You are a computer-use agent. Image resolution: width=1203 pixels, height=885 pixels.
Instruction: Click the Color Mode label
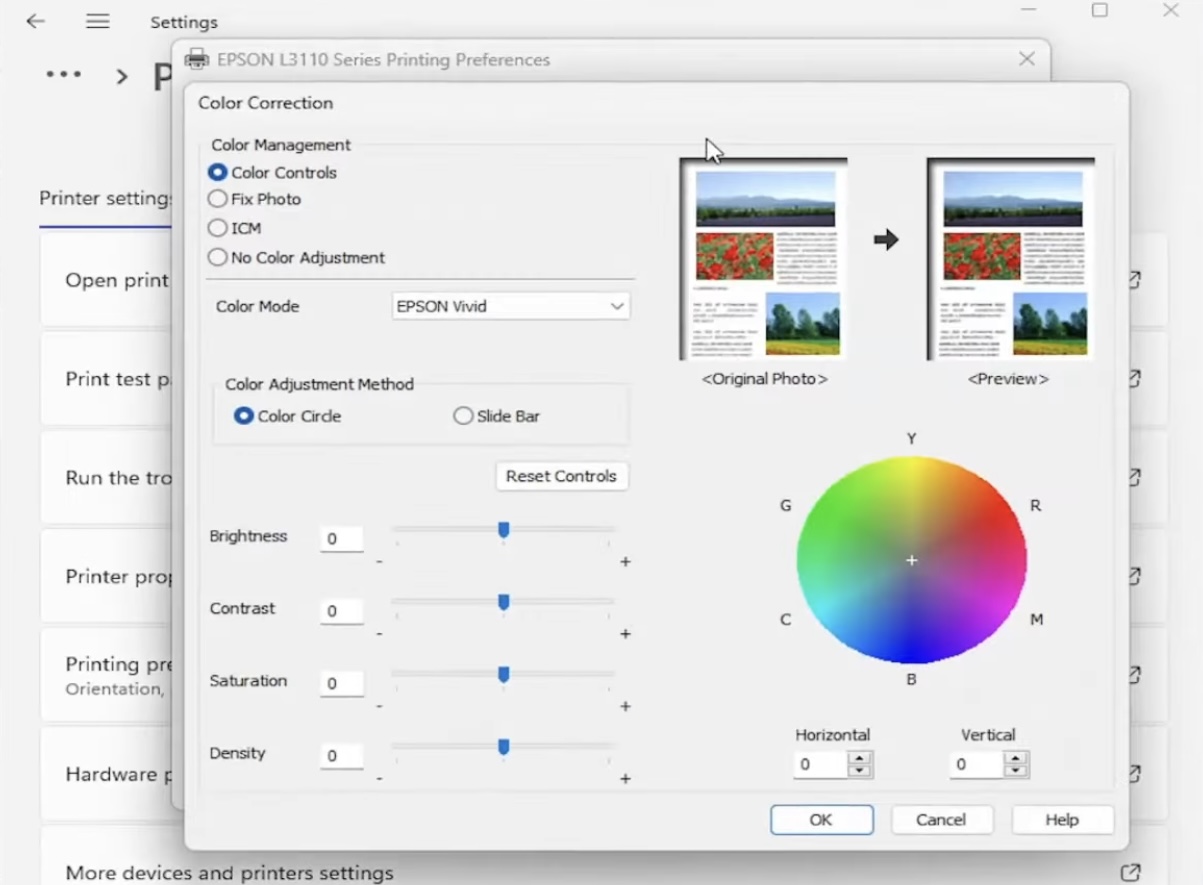point(257,306)
